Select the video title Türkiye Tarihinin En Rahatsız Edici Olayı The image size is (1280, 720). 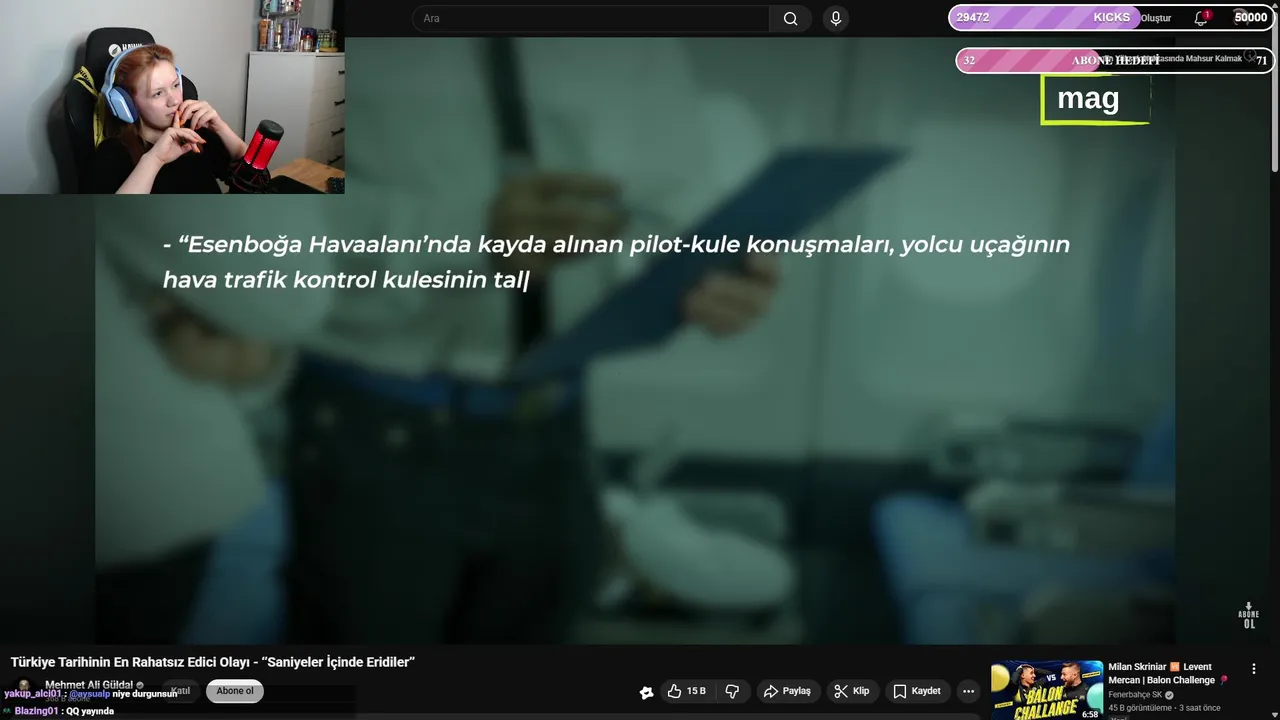(x=212, y=662)
